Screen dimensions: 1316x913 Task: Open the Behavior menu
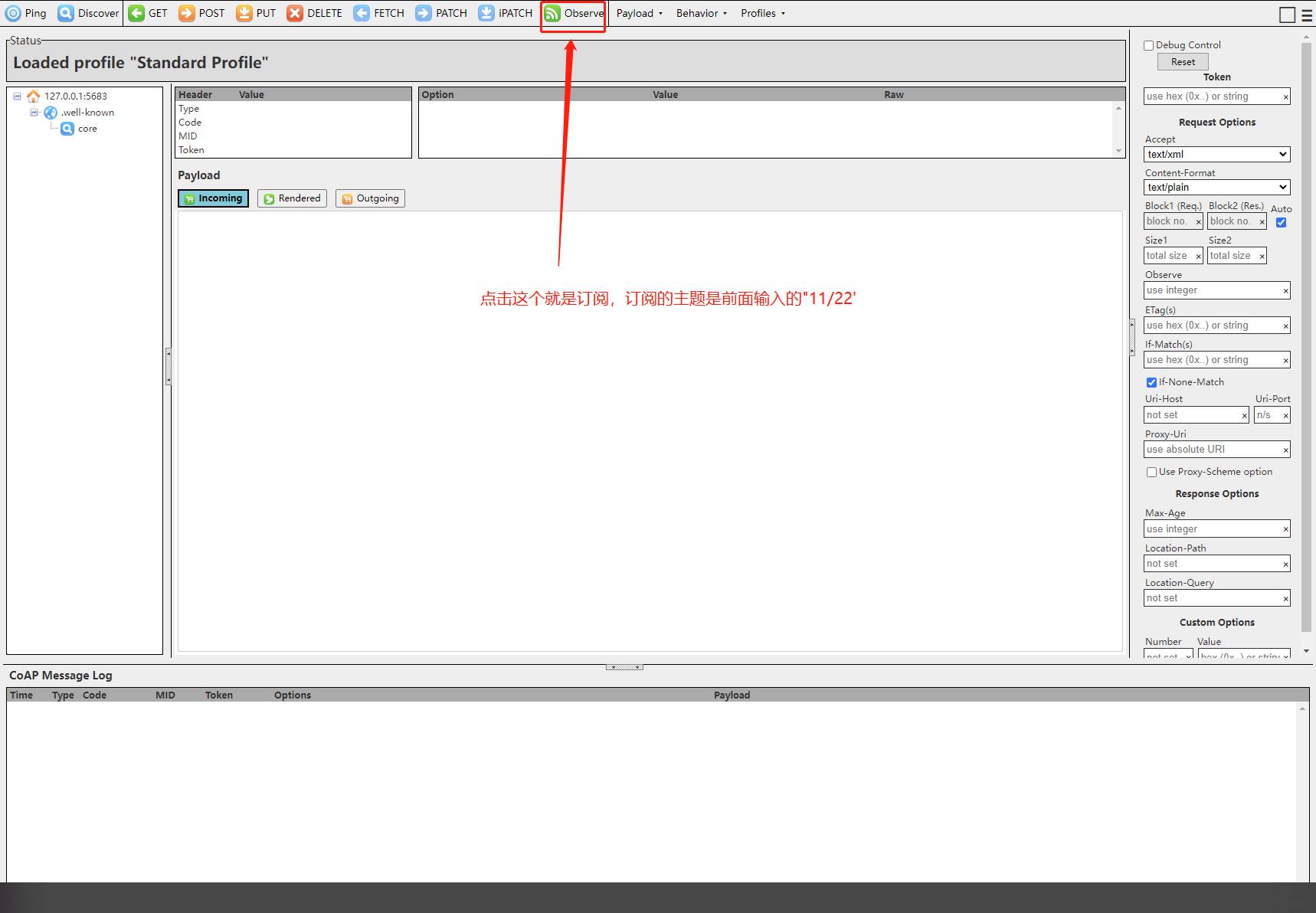pyautogui.click(x=701, y=13)
